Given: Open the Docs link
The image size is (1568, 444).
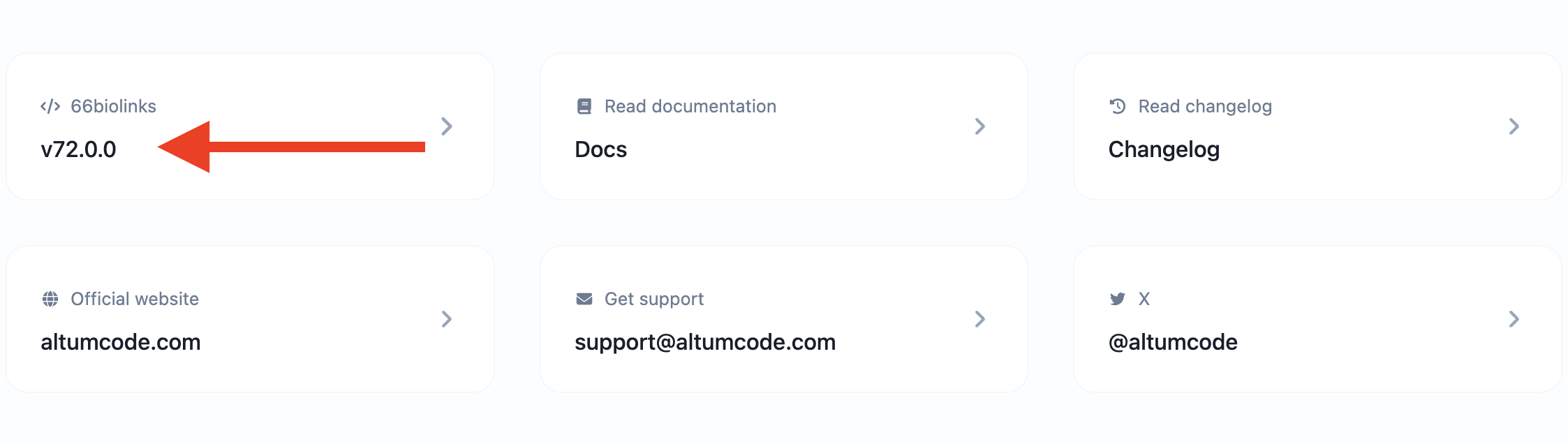Looking at the screenshot, I should click(x=600, y=149).
